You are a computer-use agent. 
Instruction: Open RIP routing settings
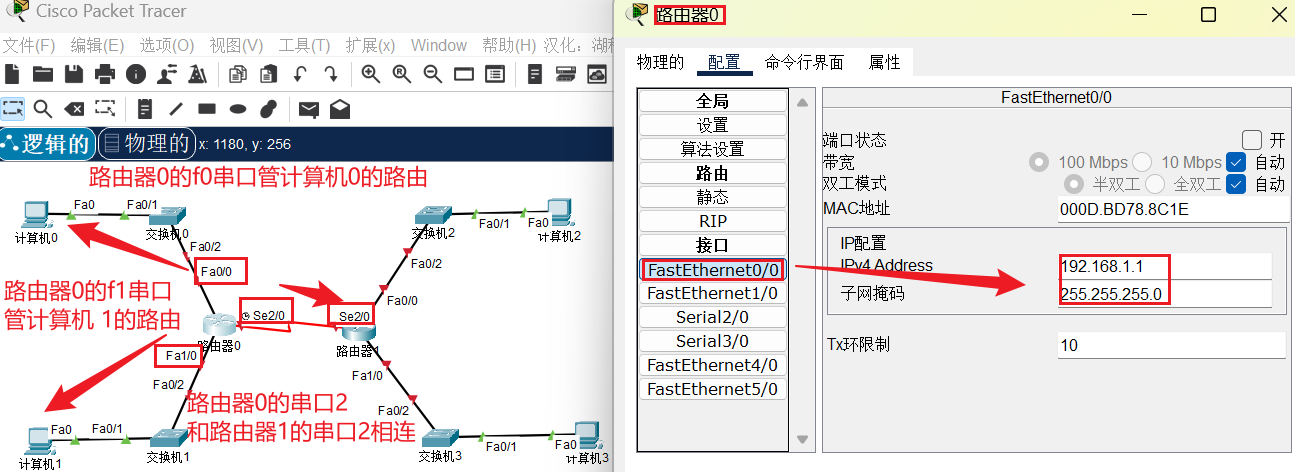tap(713, 221)
